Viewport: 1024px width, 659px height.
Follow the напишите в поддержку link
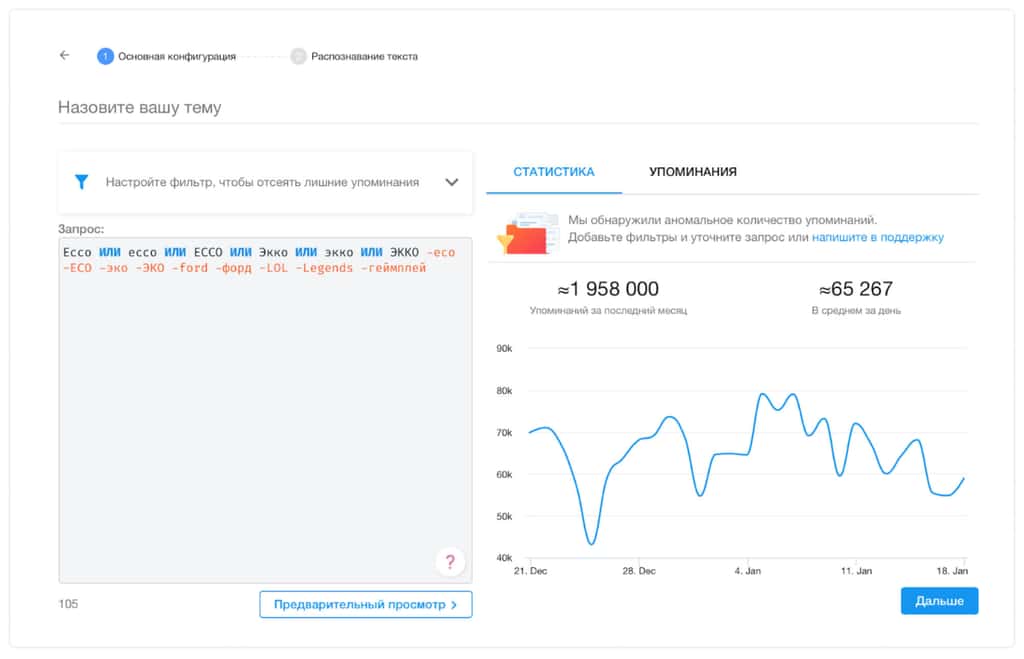(x=878, y=237)
